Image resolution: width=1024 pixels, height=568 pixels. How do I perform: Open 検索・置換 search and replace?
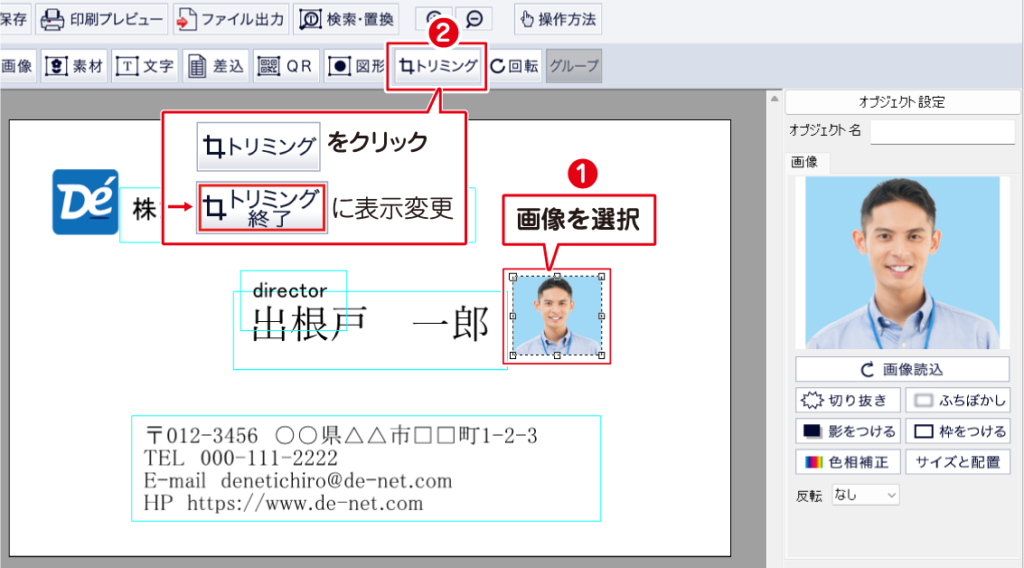coord(346,19)
